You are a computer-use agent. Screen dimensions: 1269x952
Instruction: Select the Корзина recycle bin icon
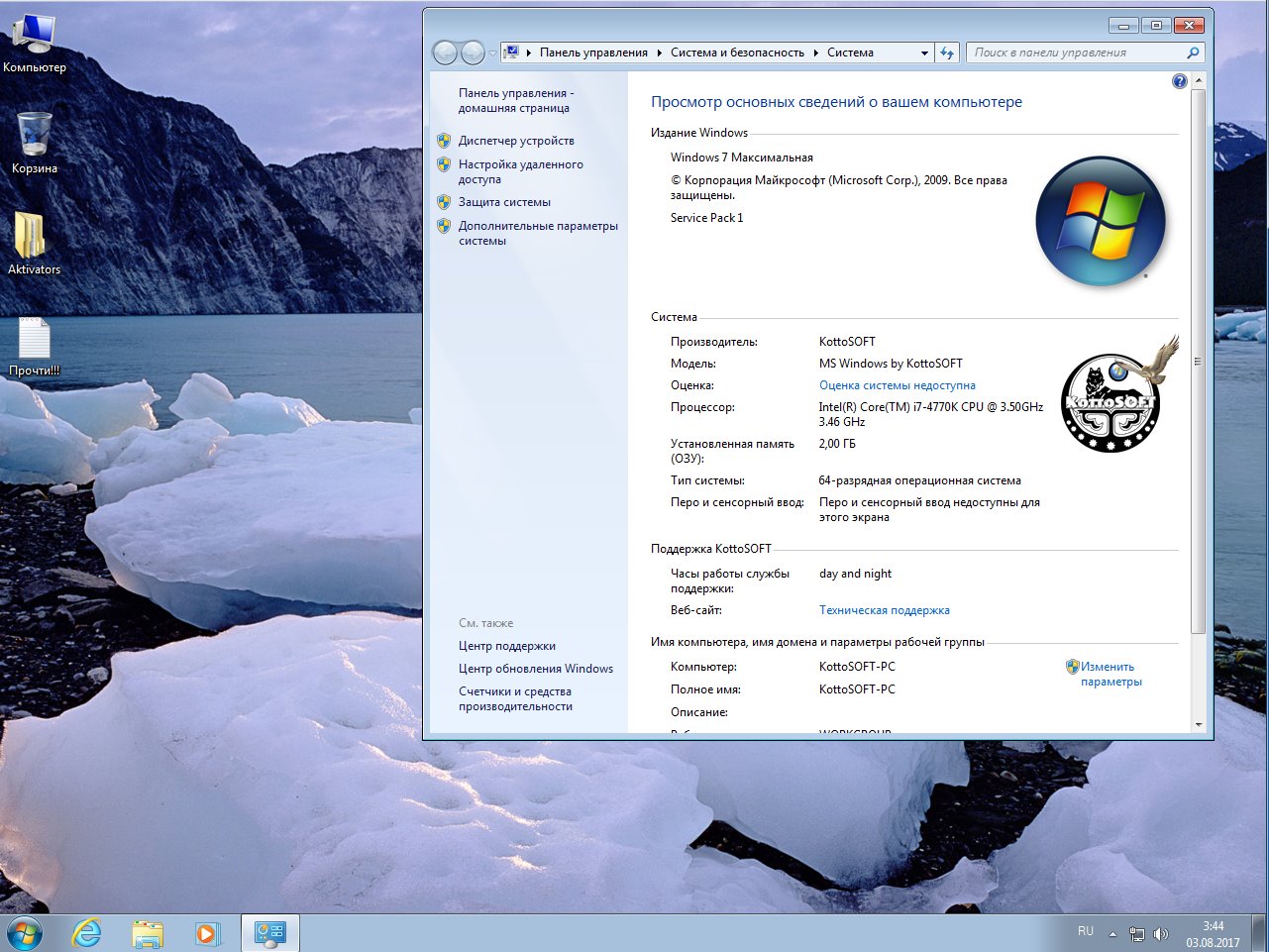click(x=35, y=143)
